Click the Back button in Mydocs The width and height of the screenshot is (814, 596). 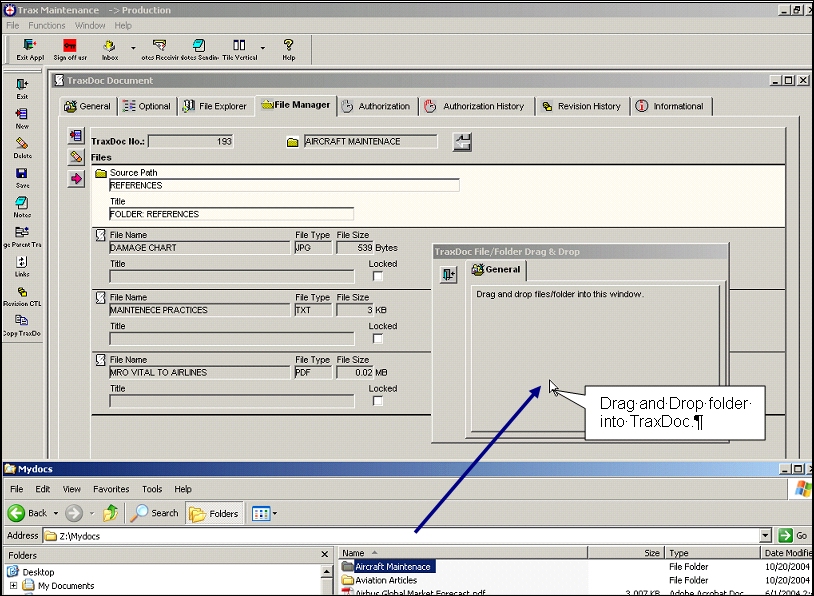pyautogui.click(x=28, y=513)
